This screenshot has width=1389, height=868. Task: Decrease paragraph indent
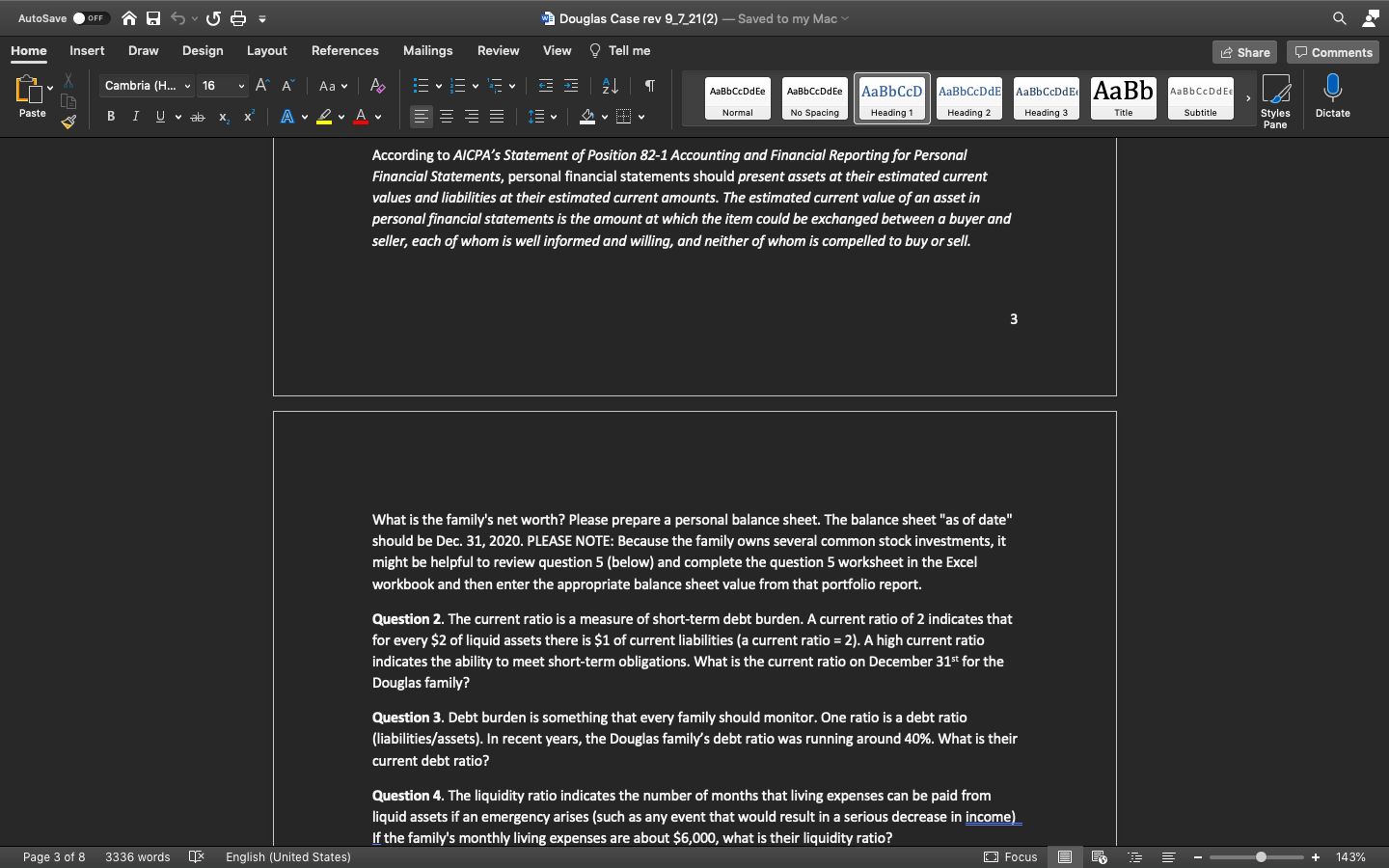coord(546,86)
